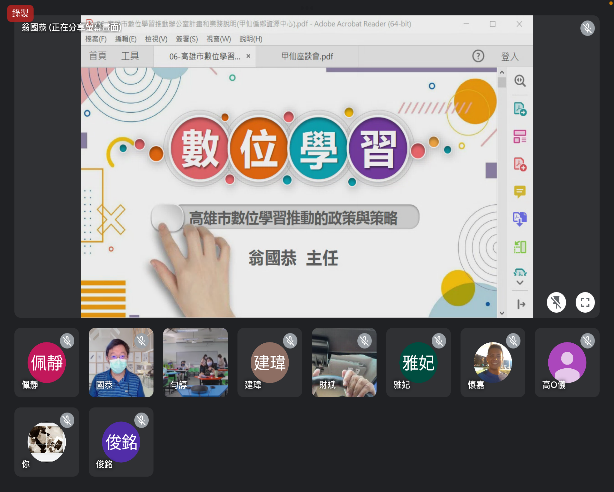The height and width of the screenshot is (492, 614).
Task: Open the 簽署(S) menu in Acrobat
Action: [187, 39]
